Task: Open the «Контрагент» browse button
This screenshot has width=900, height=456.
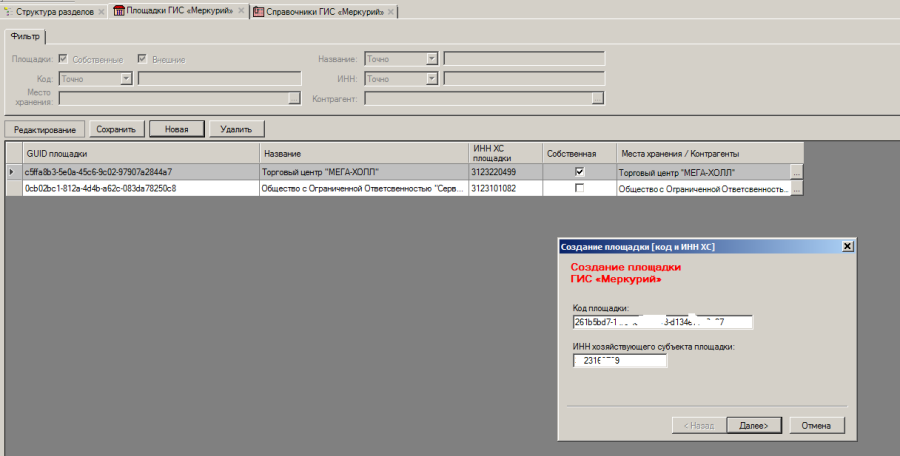Action: click(x=598, y=99)
